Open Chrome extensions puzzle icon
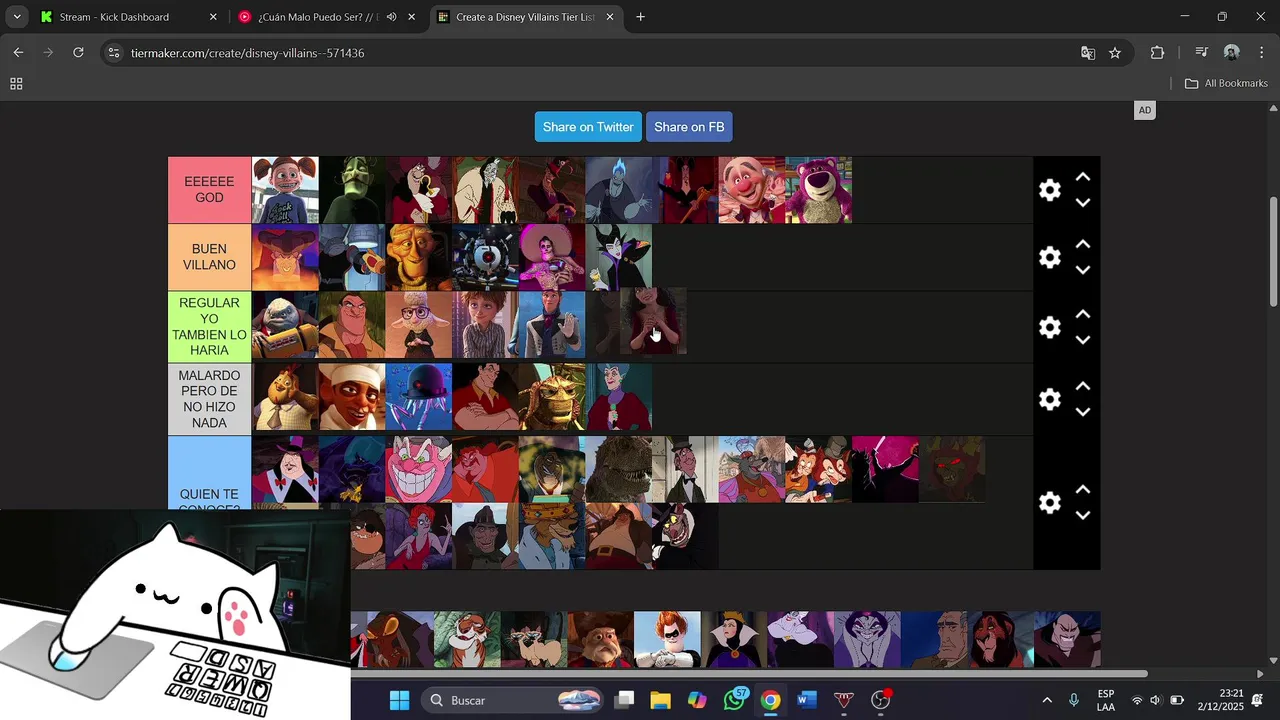1280x720 pixels. pyautogui.click(x=1157, y=53)
